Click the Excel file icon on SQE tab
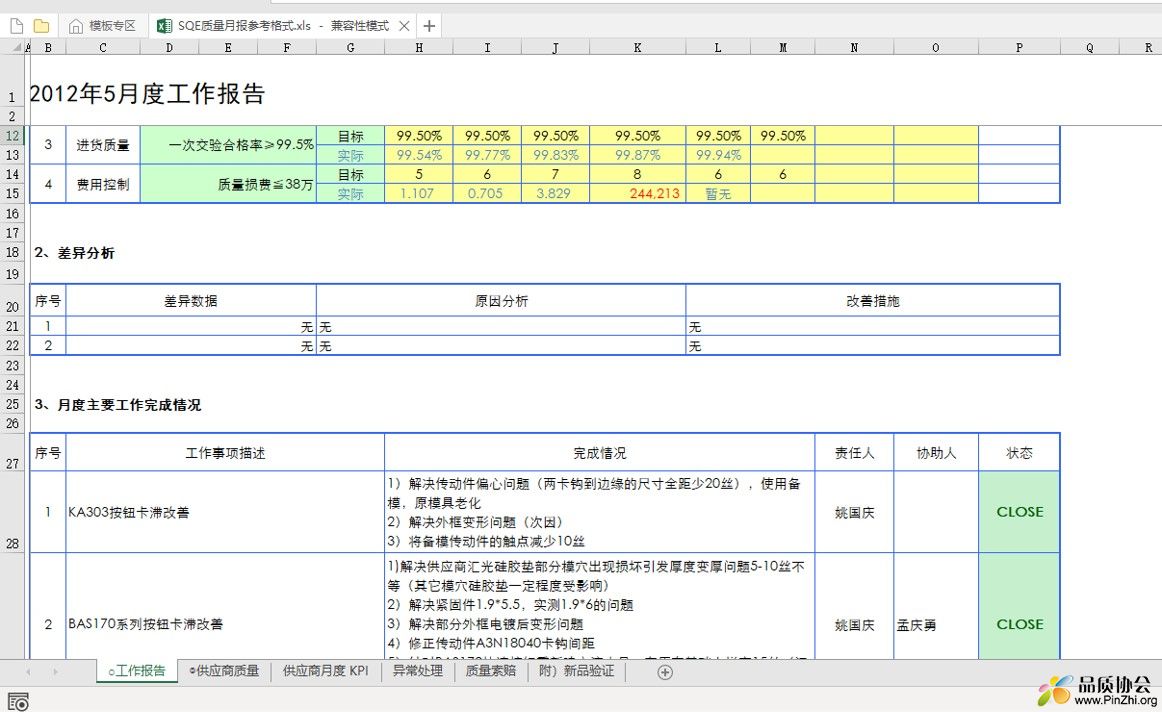Viewport: 1162px width, 712px height. [x=165, y=26]
